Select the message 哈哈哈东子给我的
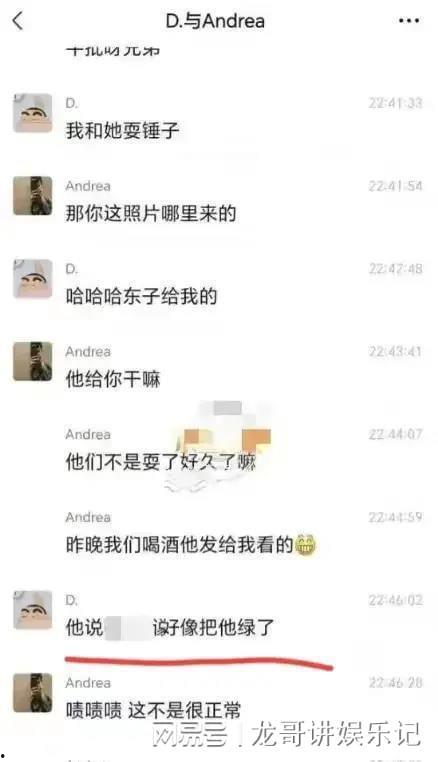The image size is (438, 762). (141, 296)
